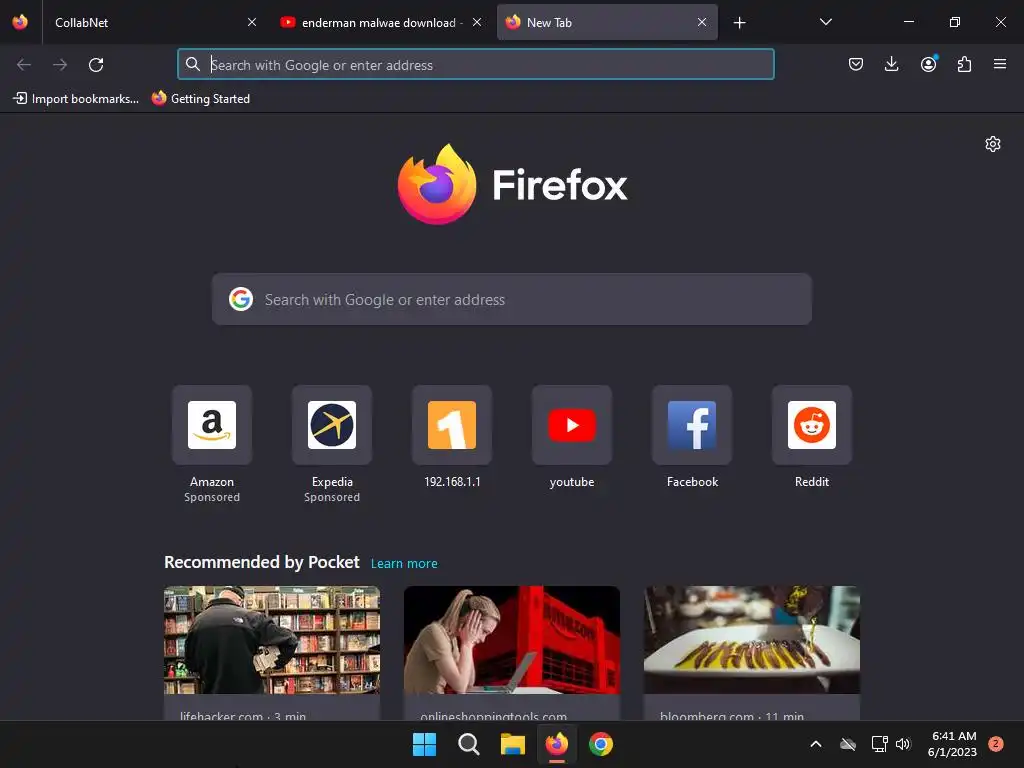Open a new tab with plus button
The width and height of the screenshot is (1024, 768).
click(x=739, y=23)
